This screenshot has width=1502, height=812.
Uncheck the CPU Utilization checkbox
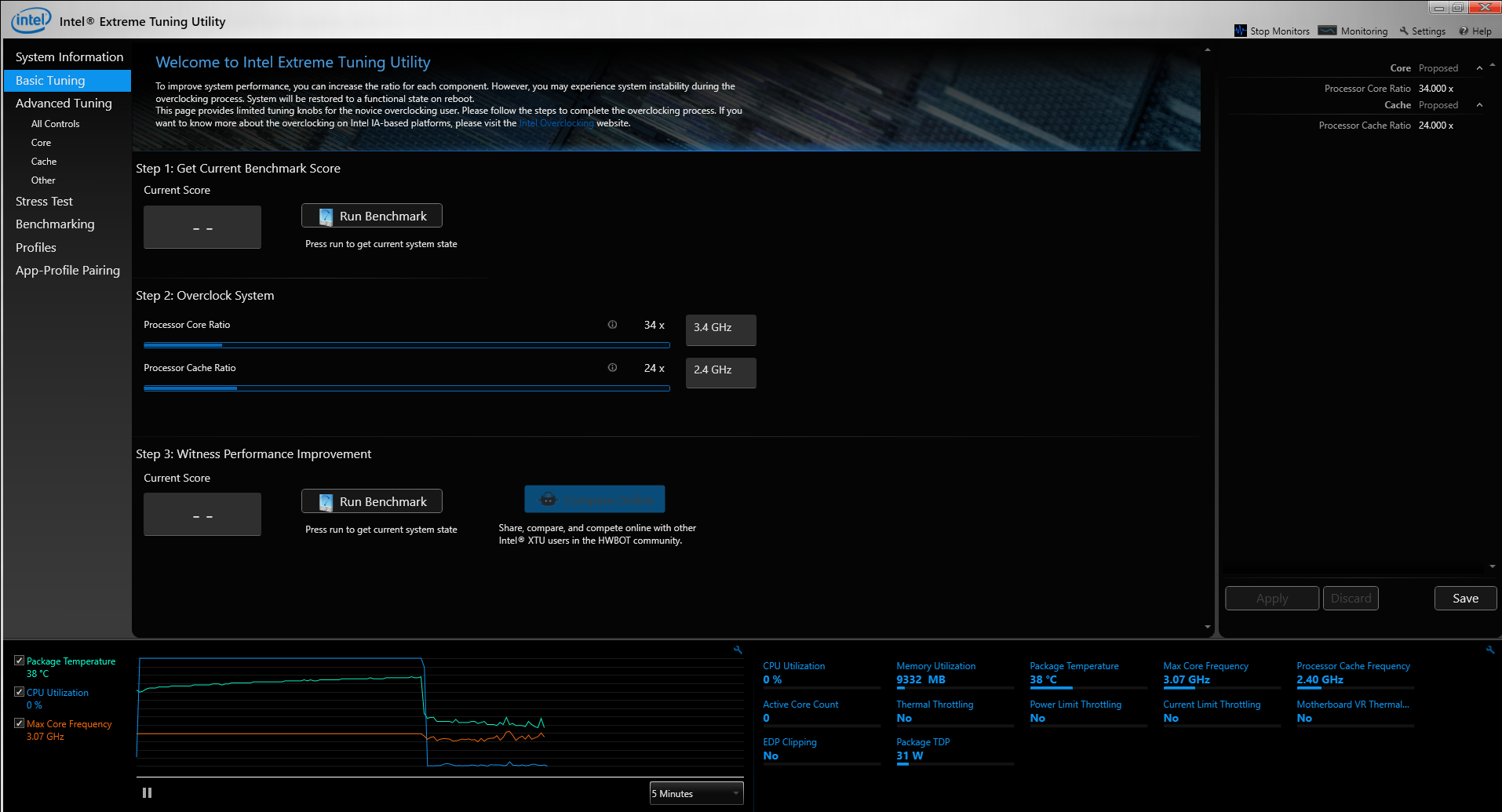(x=19, y=692)
